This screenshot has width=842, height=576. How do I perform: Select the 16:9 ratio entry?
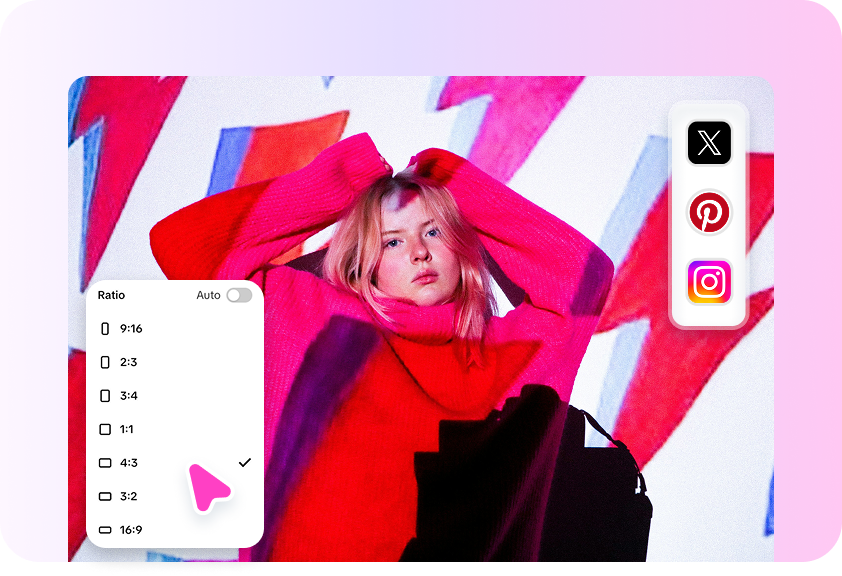pos(131,530)
